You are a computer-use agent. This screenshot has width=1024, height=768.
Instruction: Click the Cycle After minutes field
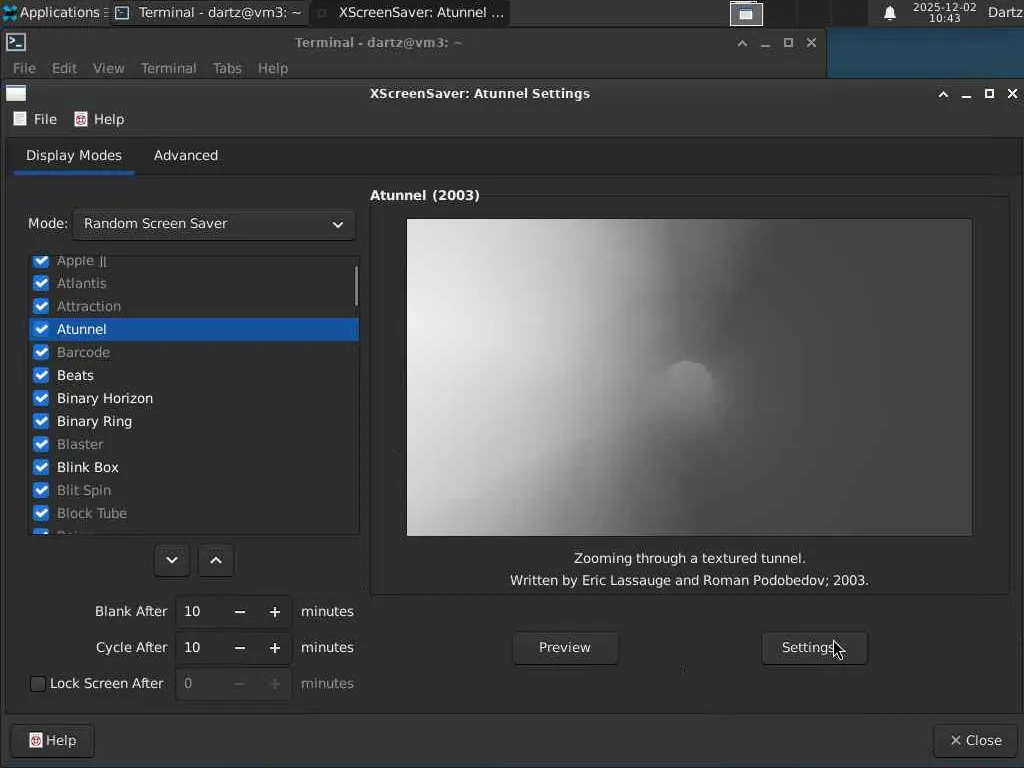tap(200, 648)
